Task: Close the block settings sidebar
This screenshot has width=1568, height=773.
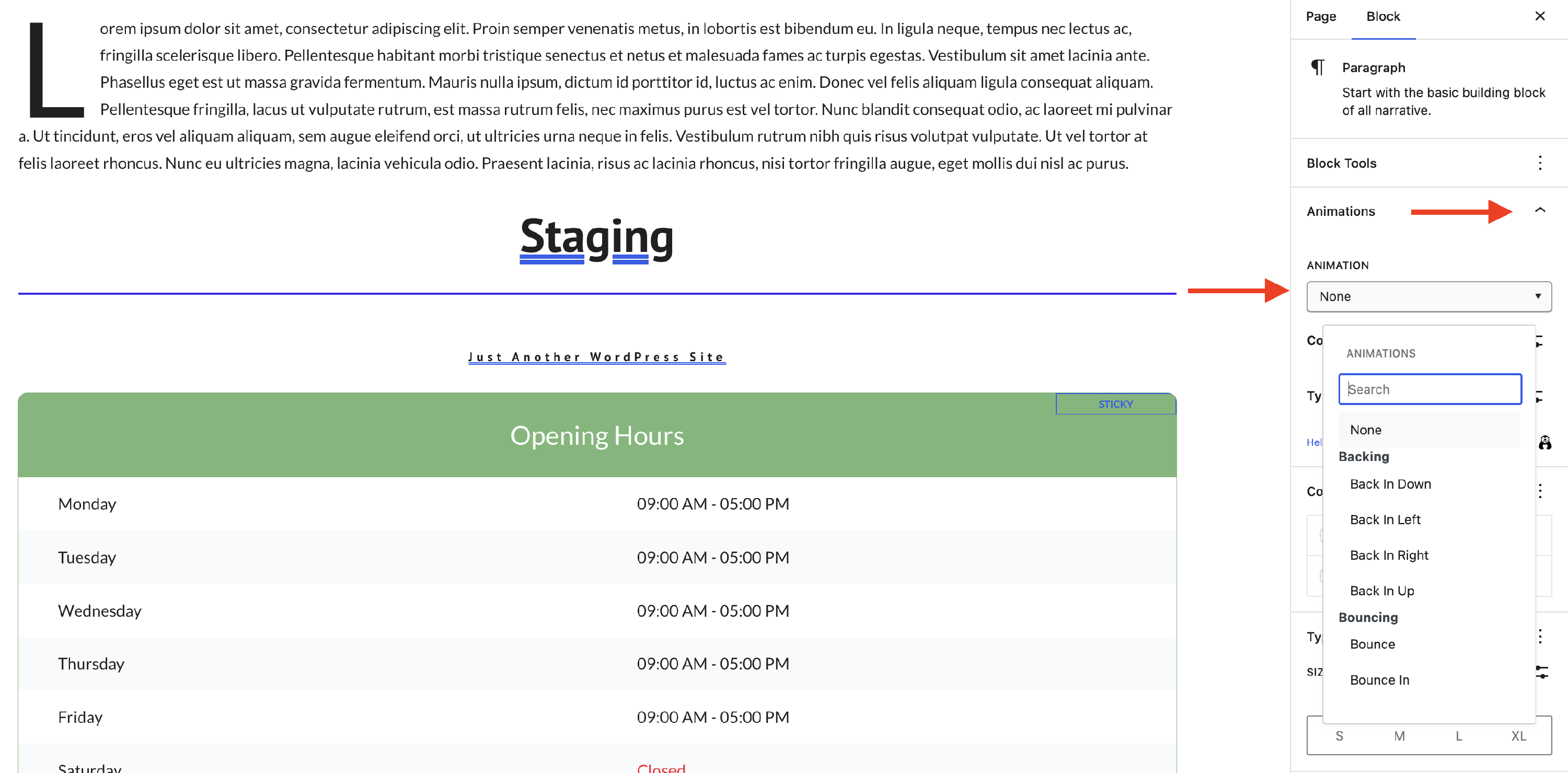Action: 1540,16
